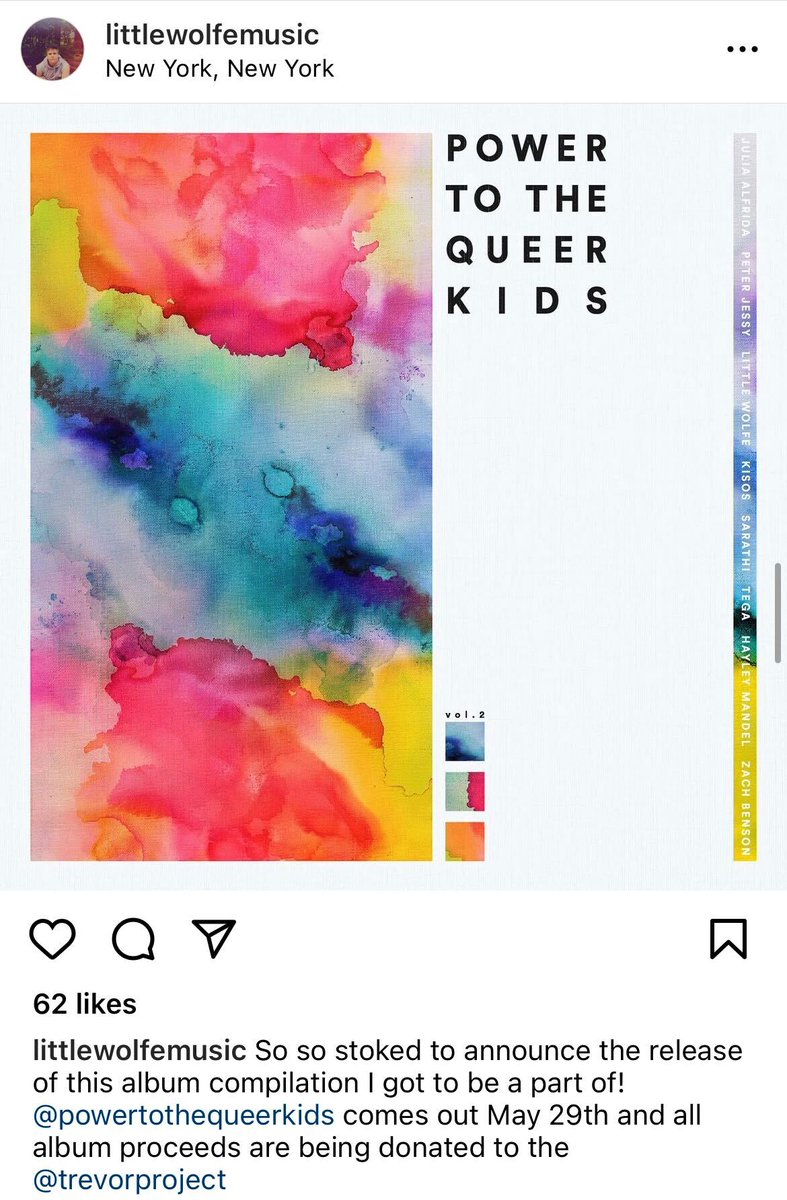Image resolution: width=787 pixels, height=1200 pixels.
Task: Tap Power To The Queer Kids title
Action: (x=527, y=225)
